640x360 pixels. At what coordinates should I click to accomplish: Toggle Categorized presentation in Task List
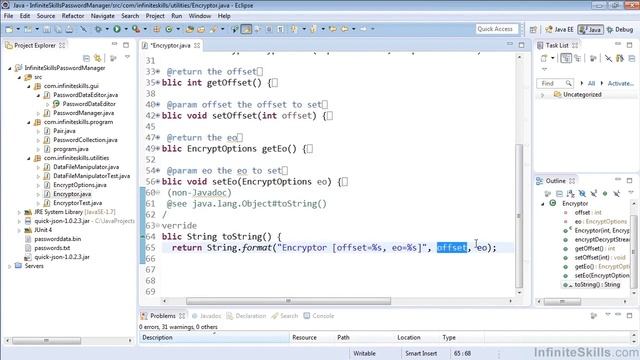pyautogui.click(x=566, y=58)
